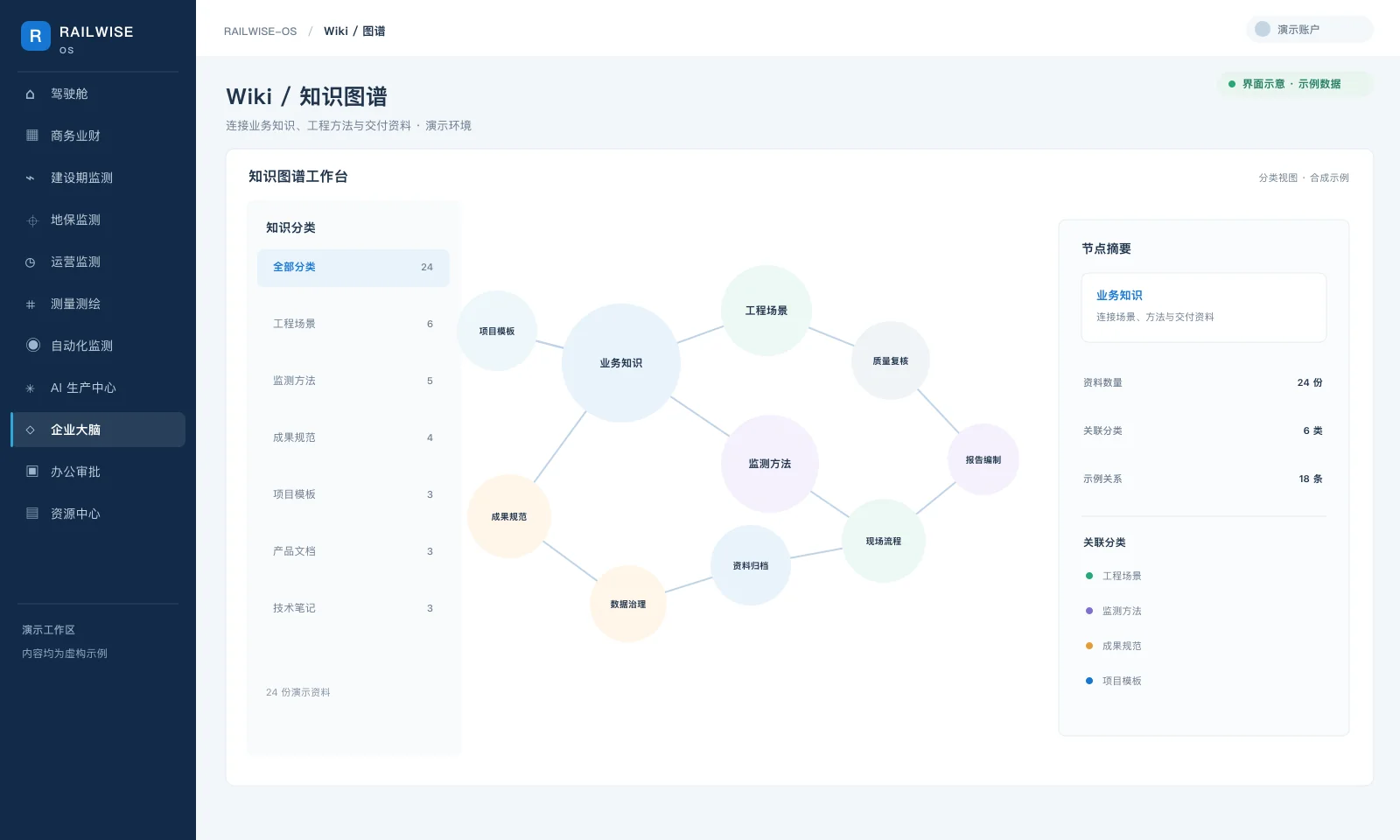Click the RAILWISE logo icon
Screen dimensions: 1400x840
pyautogui.click(x=36, y=36)
